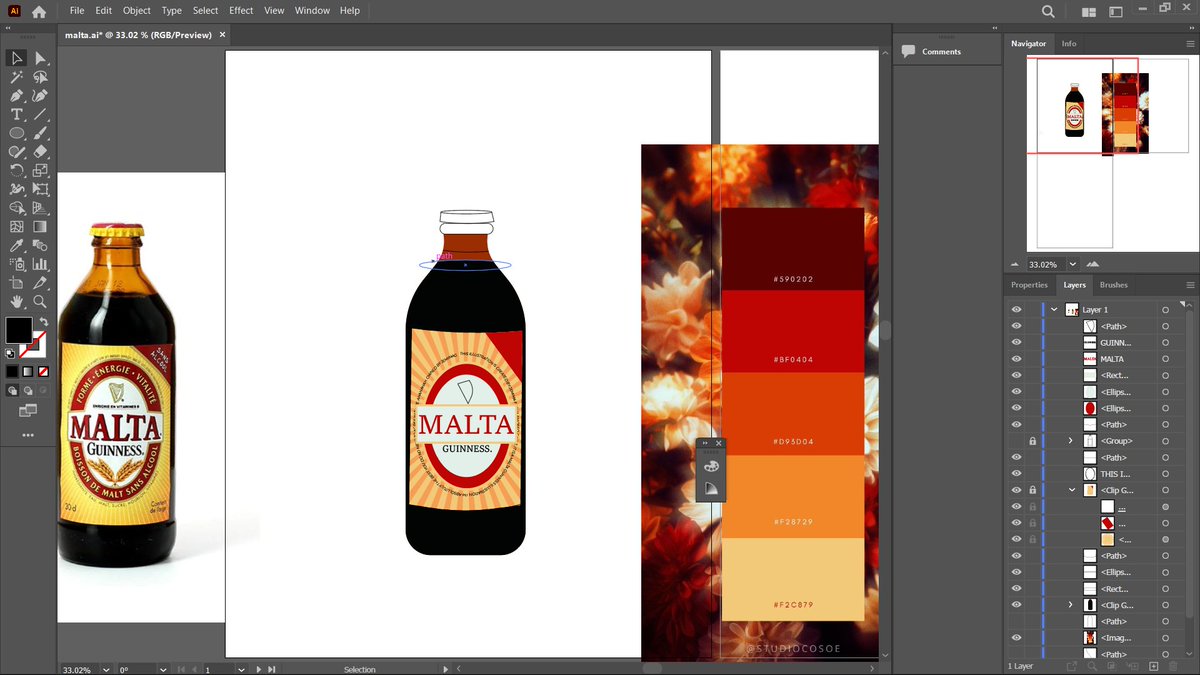
Task: Select the Lasso tool
Action: coord(40,77)
